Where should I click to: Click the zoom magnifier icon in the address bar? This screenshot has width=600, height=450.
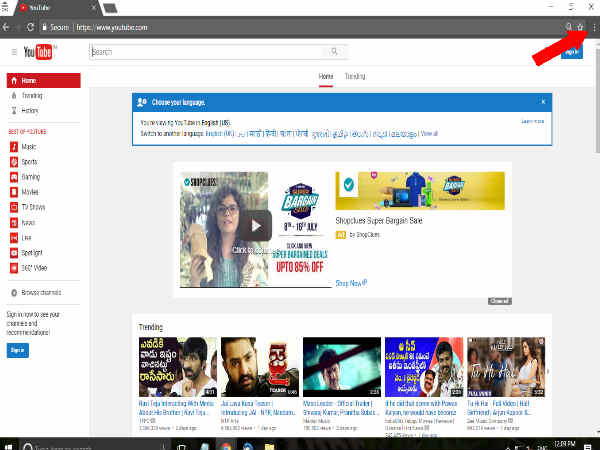[569, 27]
